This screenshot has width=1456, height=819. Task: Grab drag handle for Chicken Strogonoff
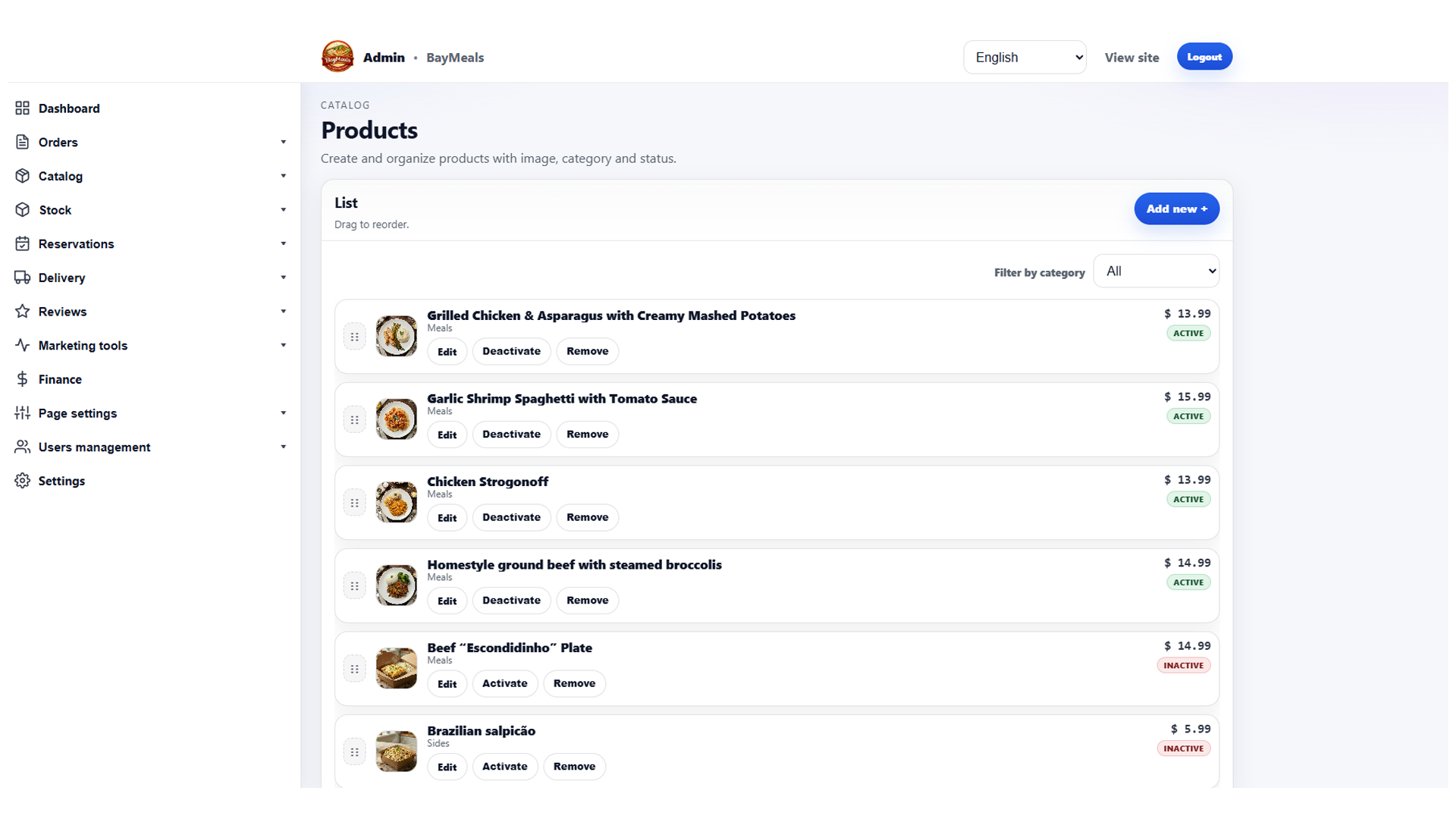pos(354,503)
